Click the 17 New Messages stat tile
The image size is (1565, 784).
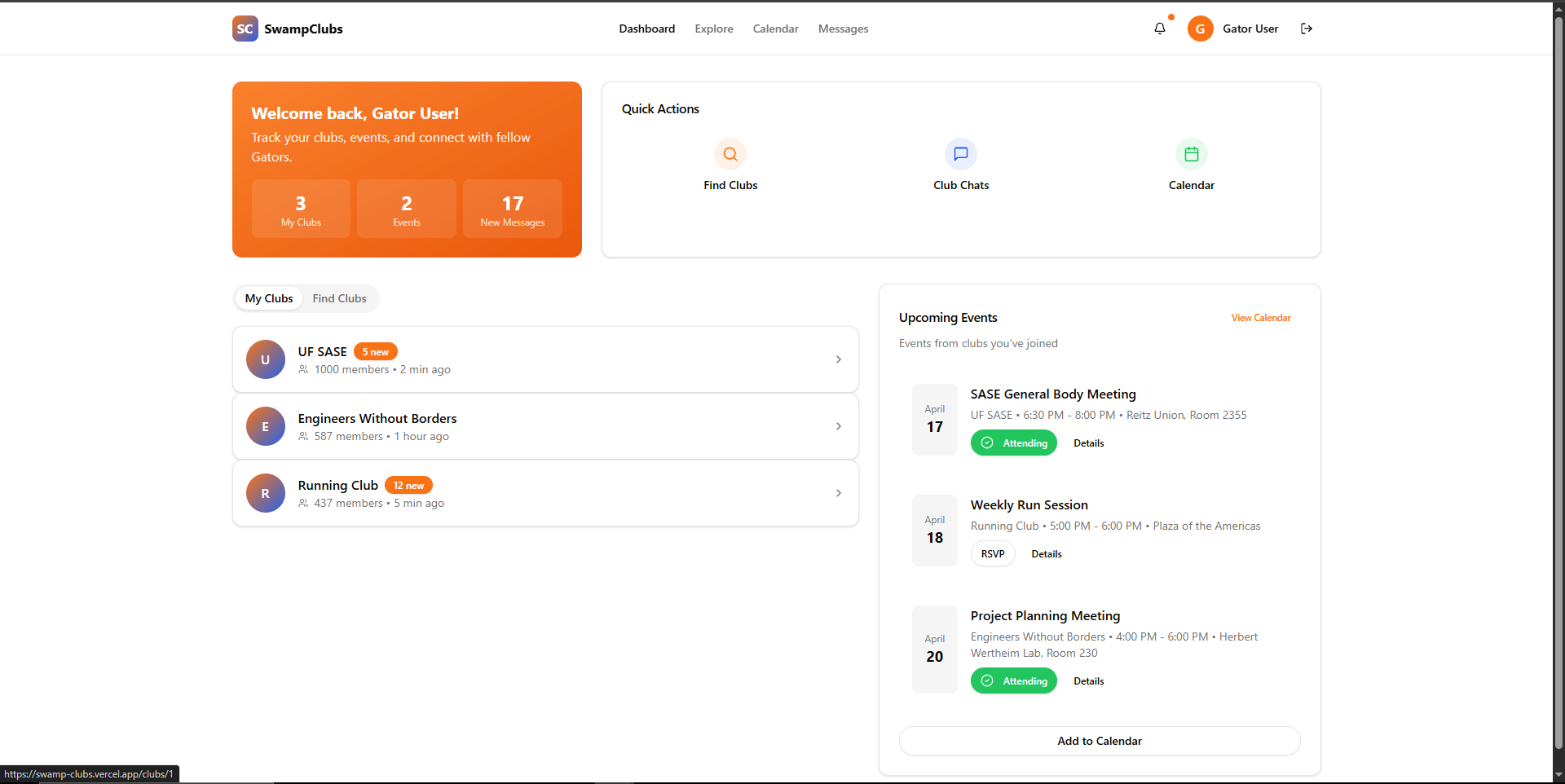512,209
